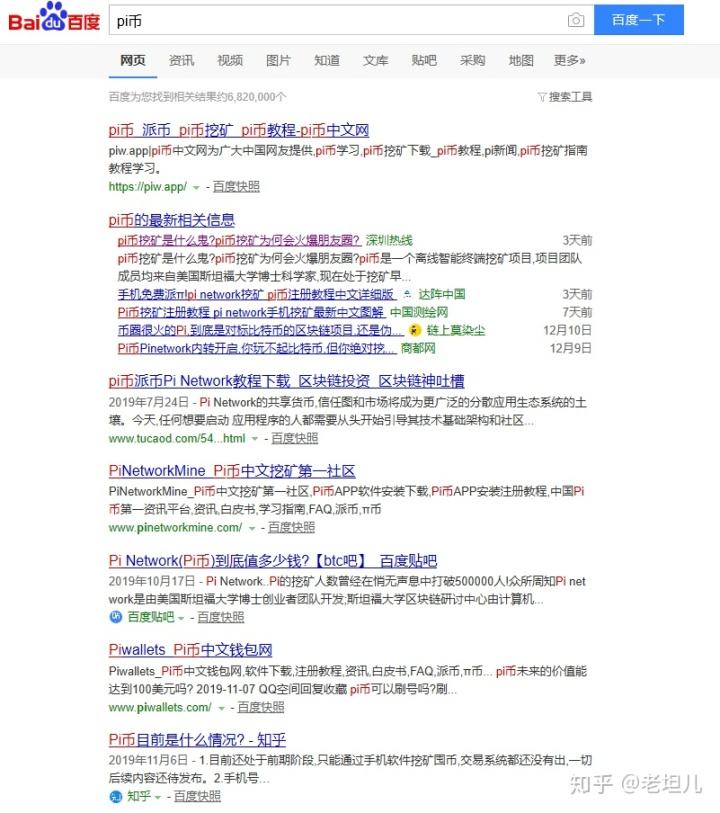720x813 pixels.
Task: Click the https://piw.app/ URL
Action: tap(148, 187)
